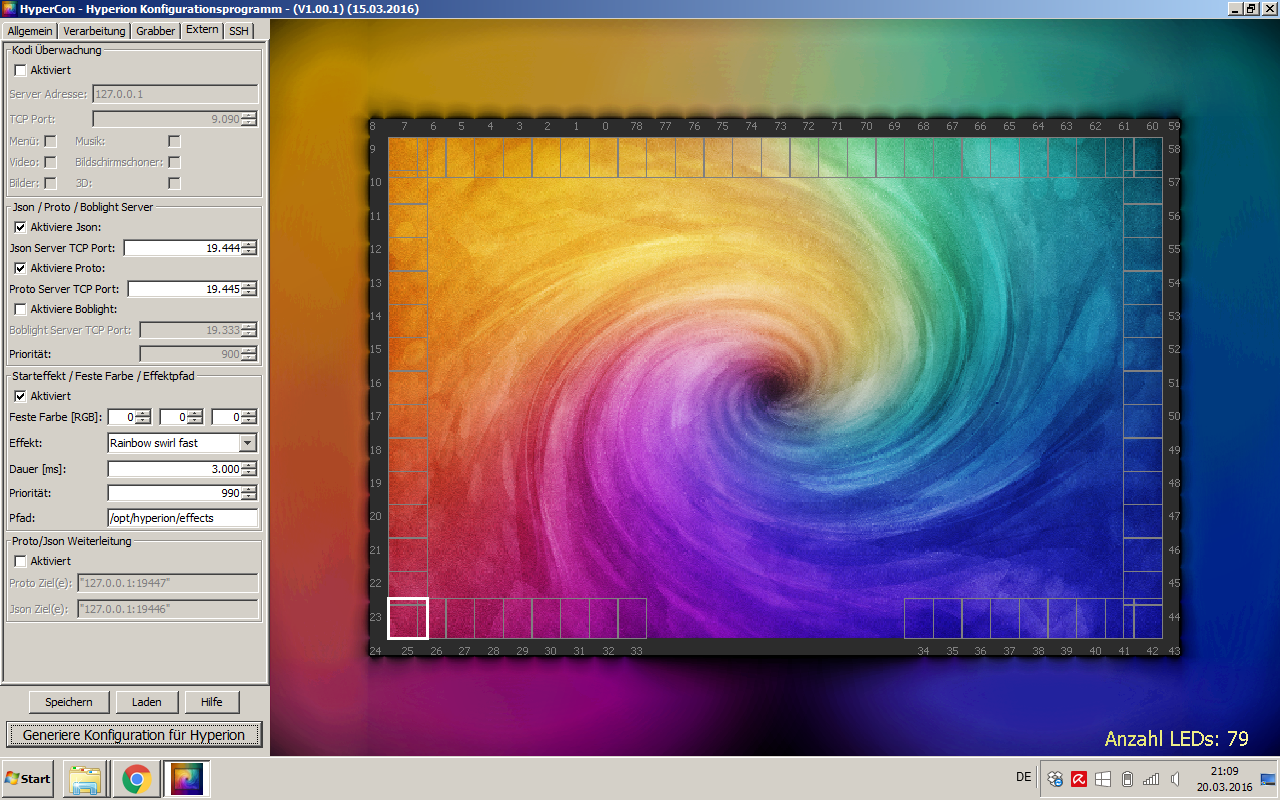1280x800 pixels.
Task: Click the network signal tray icon
Action: pos(1151,779)
